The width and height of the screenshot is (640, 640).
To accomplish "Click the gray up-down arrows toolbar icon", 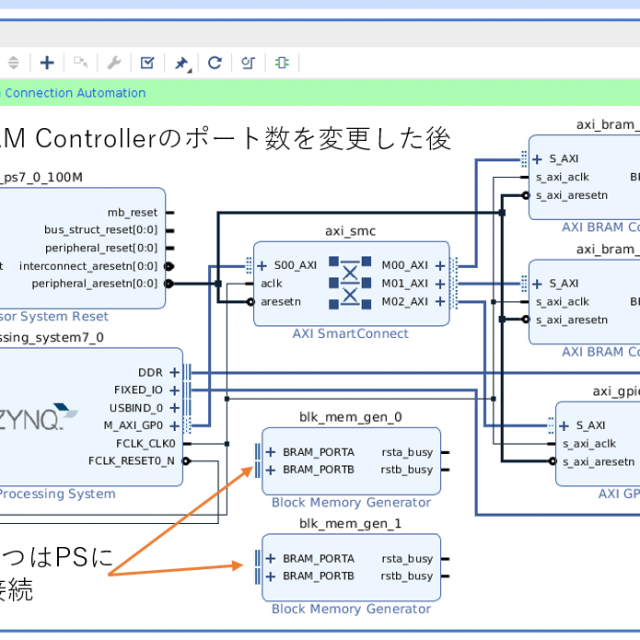I will [x=13, y=63].
